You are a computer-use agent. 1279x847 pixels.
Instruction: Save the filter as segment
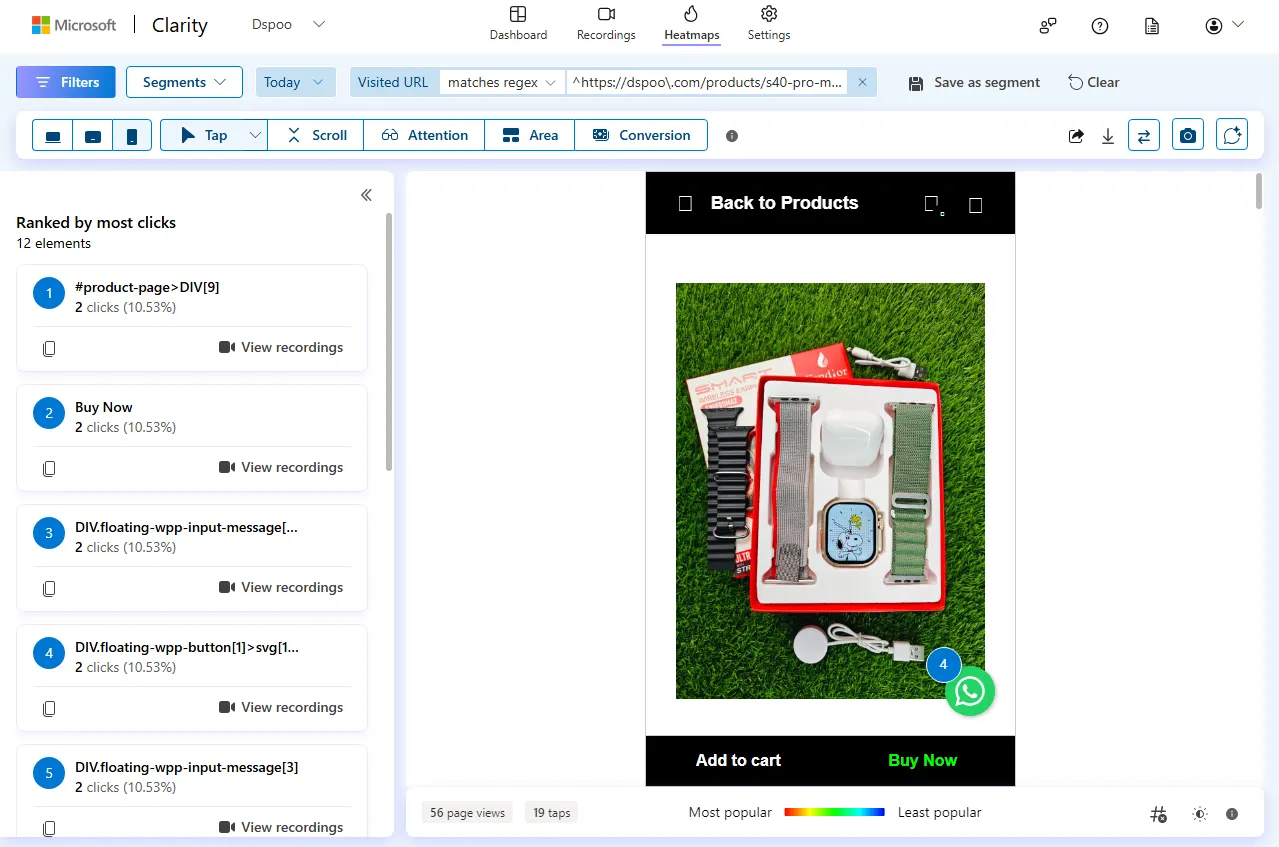click(974, 82)
